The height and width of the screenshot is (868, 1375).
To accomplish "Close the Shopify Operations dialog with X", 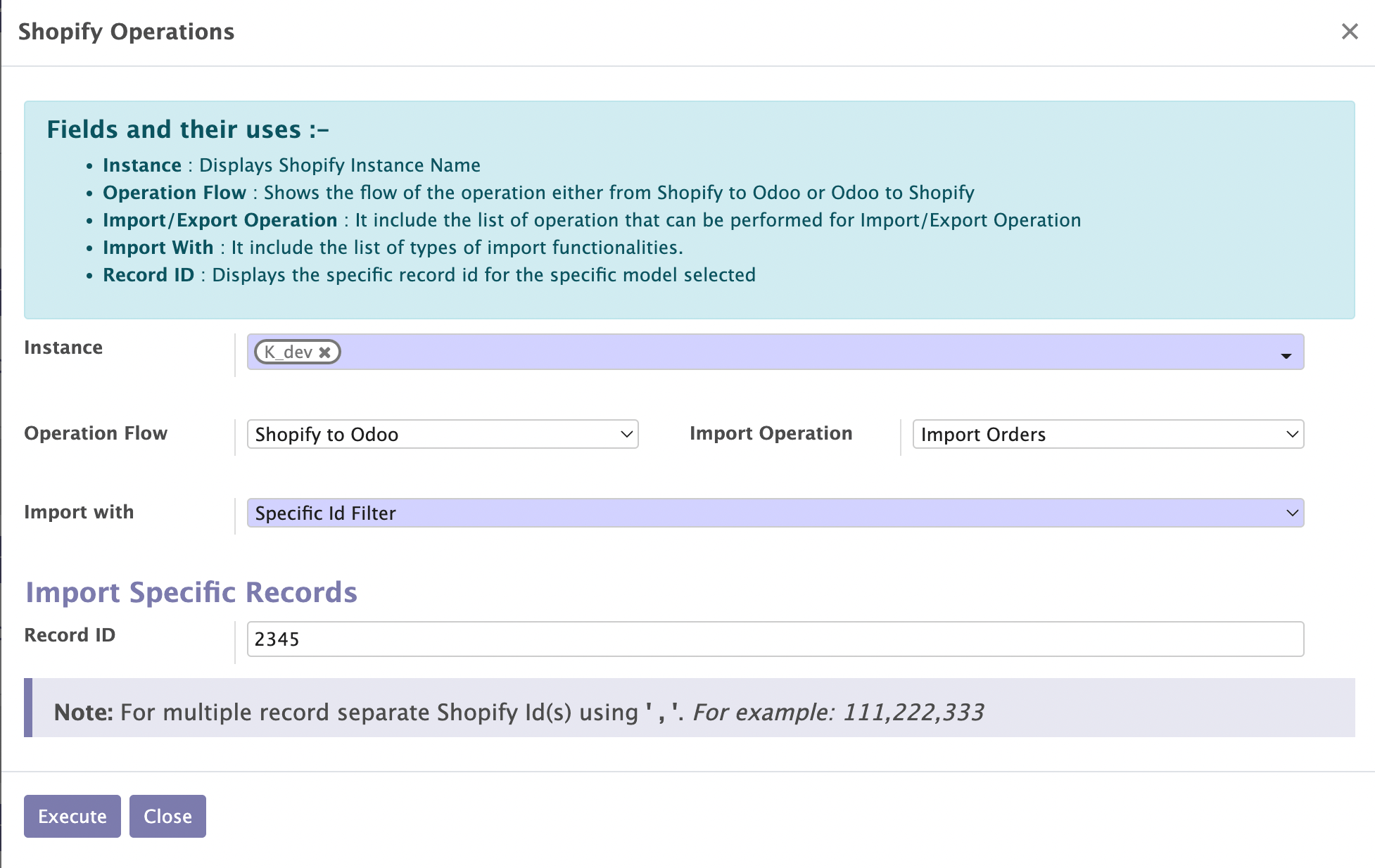I will (1349, 32).
